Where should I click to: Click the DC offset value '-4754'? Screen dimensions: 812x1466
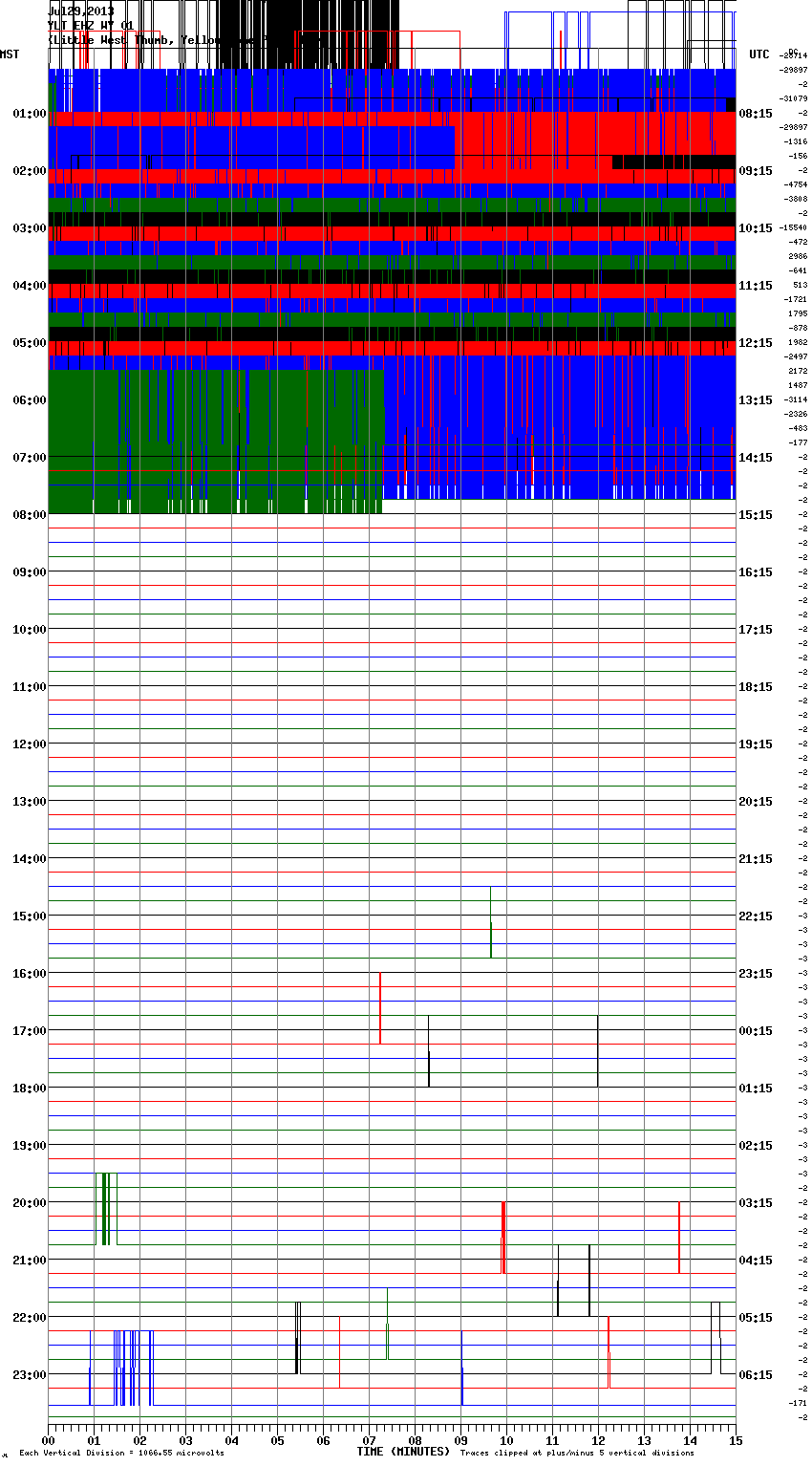pyautogui.click(x=796, y=184)
